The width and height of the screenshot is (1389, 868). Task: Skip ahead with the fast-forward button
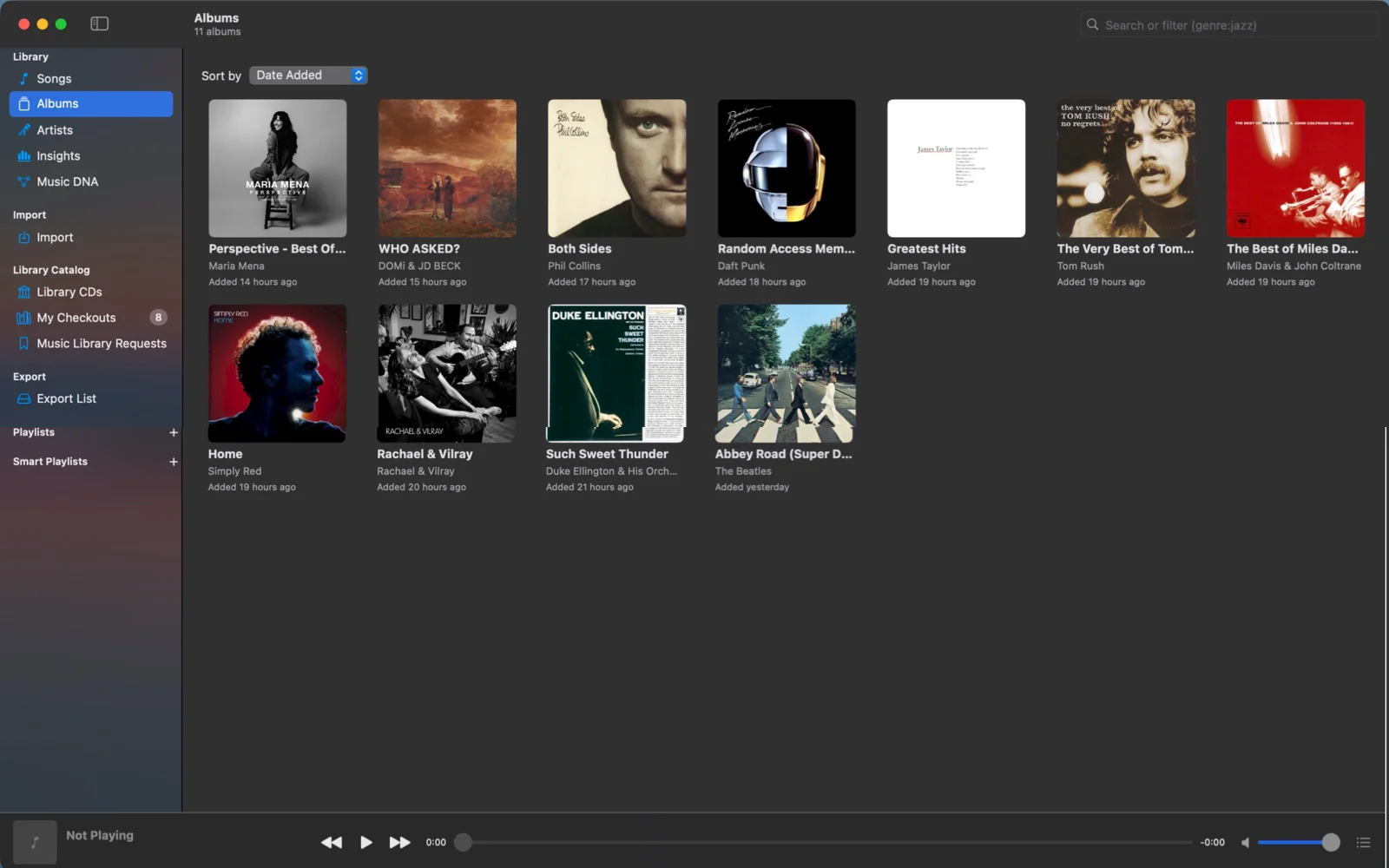pyautogui.click(x=399, y=842)
